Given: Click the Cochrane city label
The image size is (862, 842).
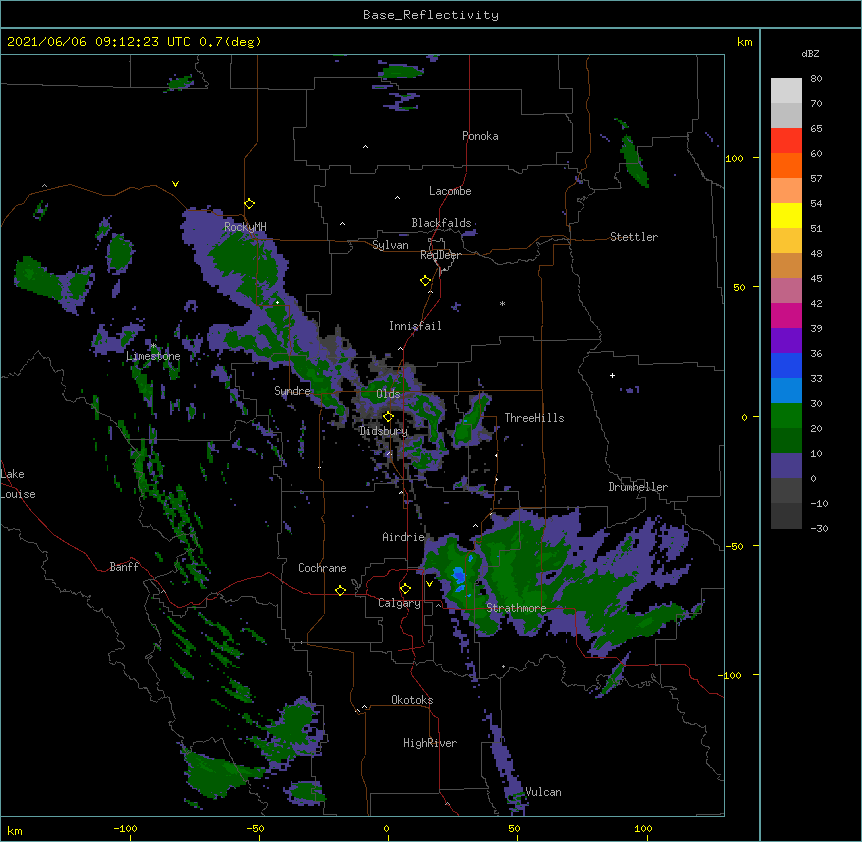Looking at the screenshot, I should 322,568.
